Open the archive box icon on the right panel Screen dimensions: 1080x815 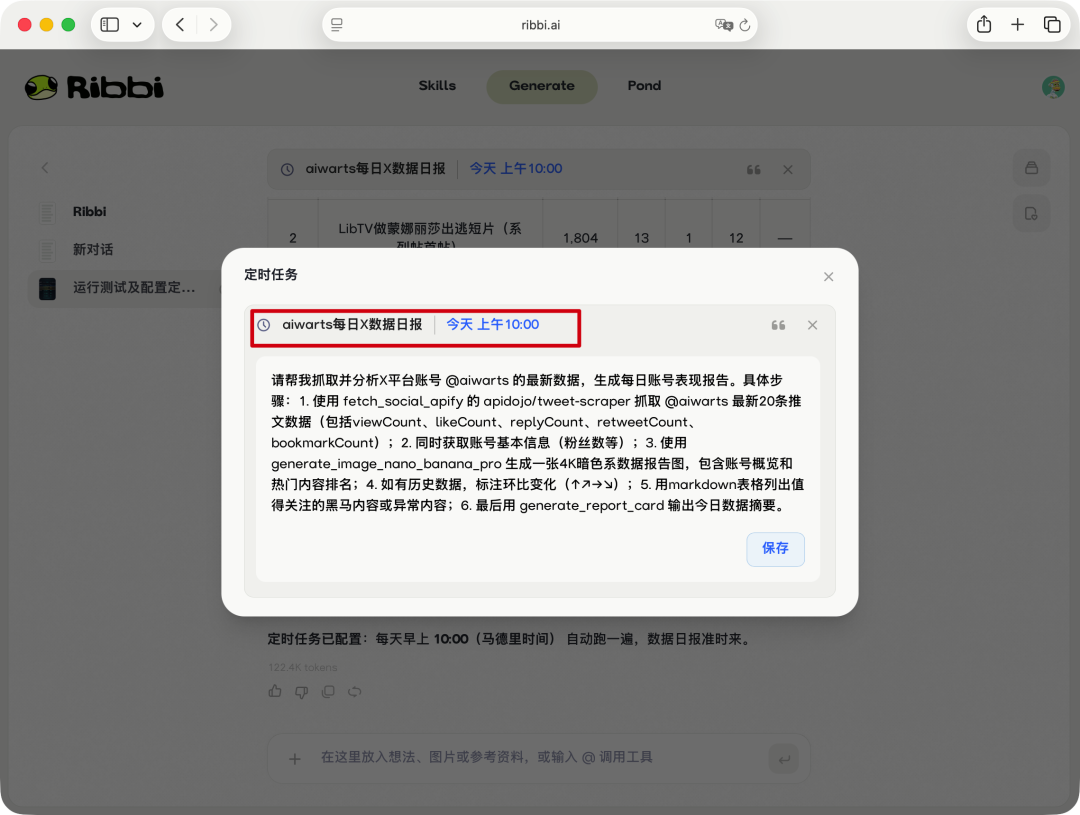[x=1031, y=168]
